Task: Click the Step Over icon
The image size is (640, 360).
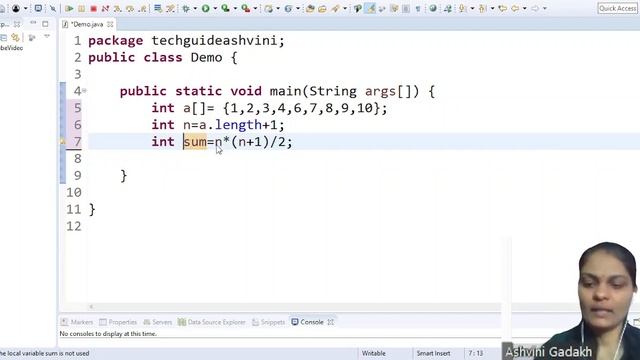Action: tap(130, 8)
